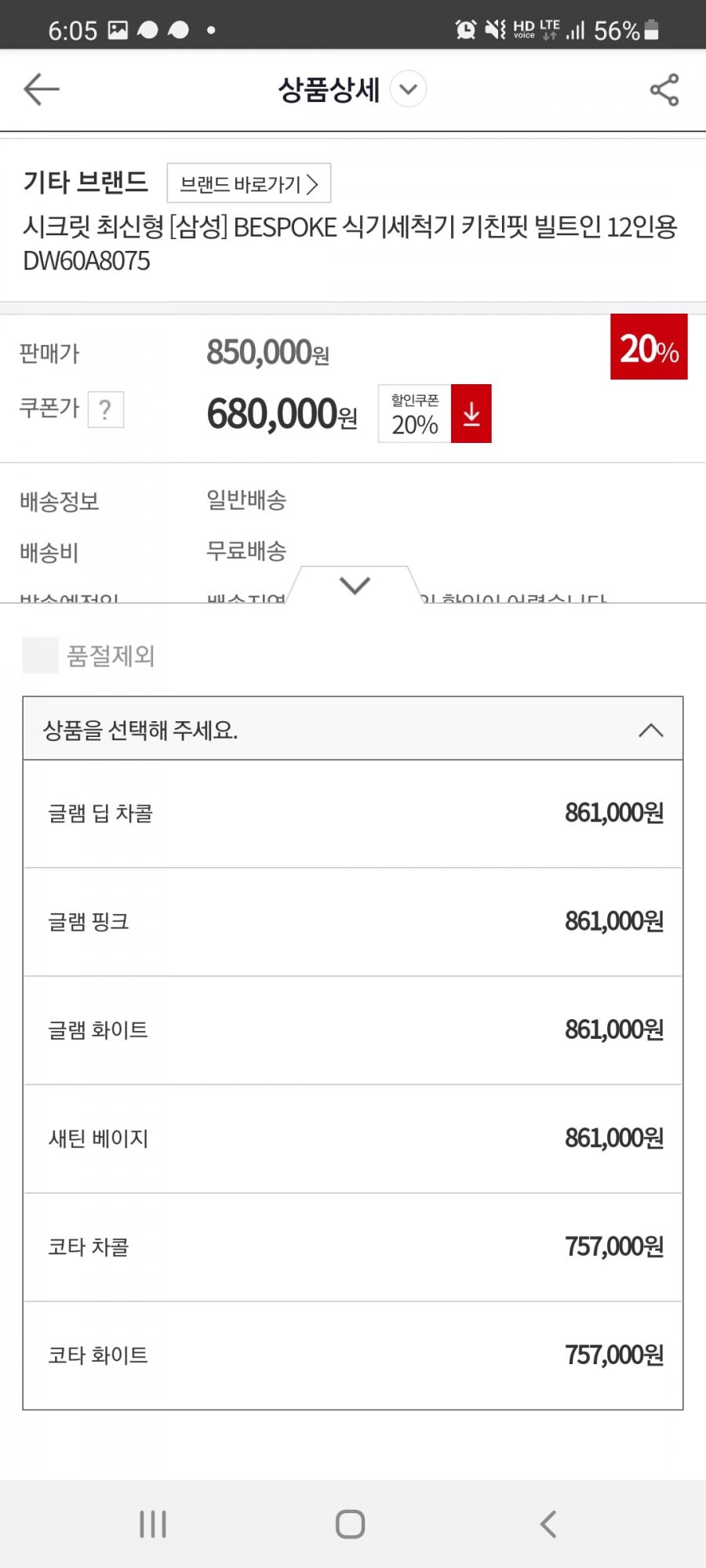Viewport: 706px width, 1568px height.
Task: Choose the 코타 화이트 option
Action: [x=353, y=1356]
